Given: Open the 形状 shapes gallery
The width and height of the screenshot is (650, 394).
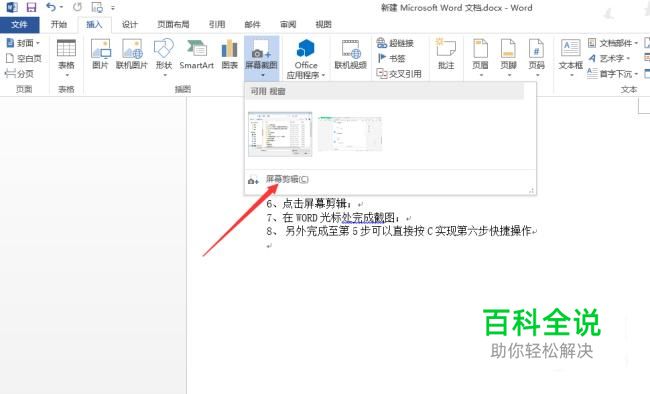Looking at the screenshot, I should pos(164,57).
